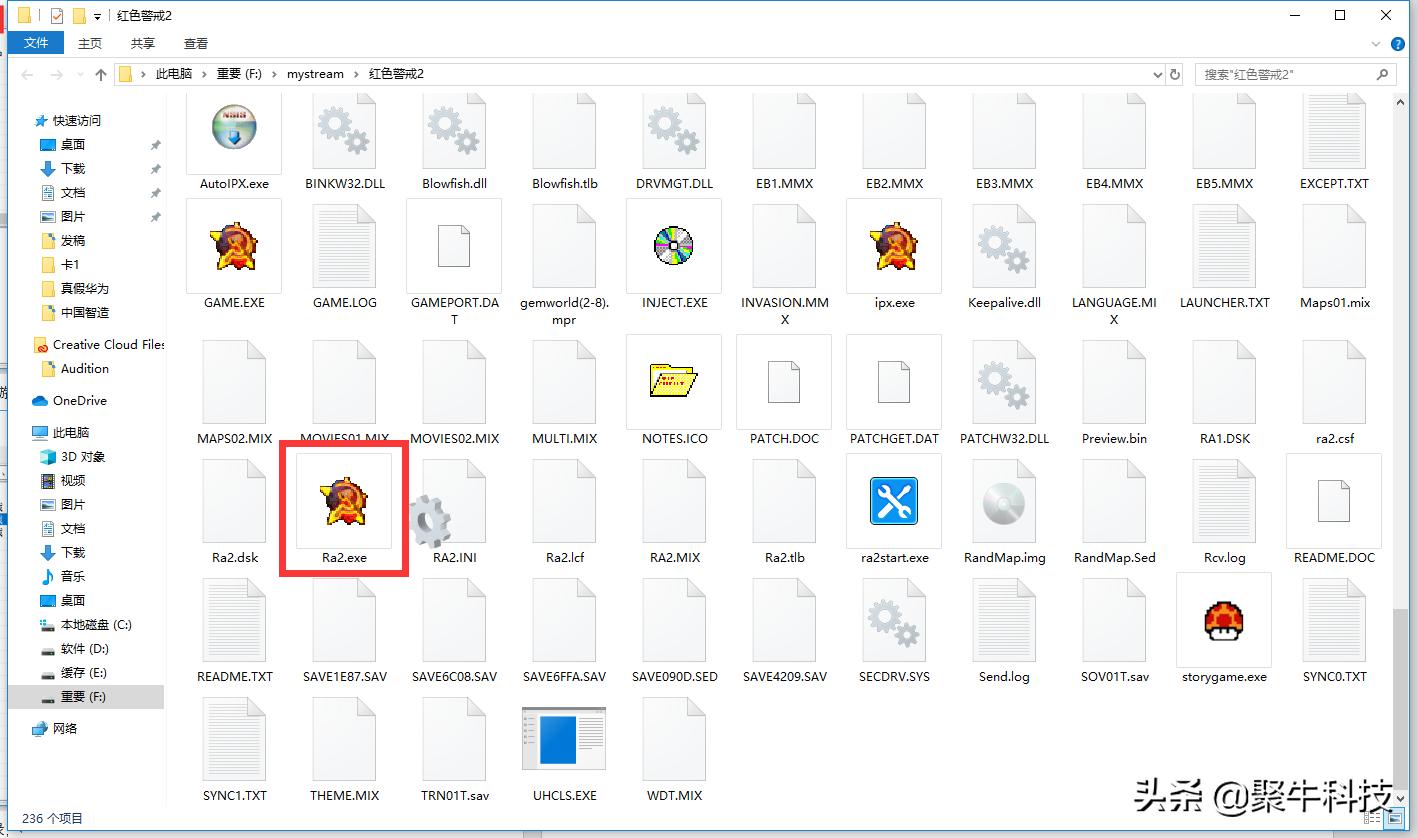Screen dimensions: 1417x838
Task: Select the NOTES.ICO folder icon
Action: (x=674, y=382)
